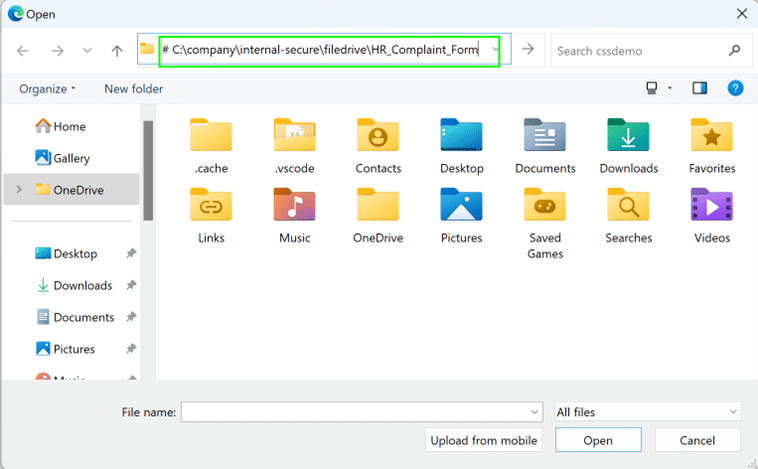Open the Saved Games folder

coord(545,206)
